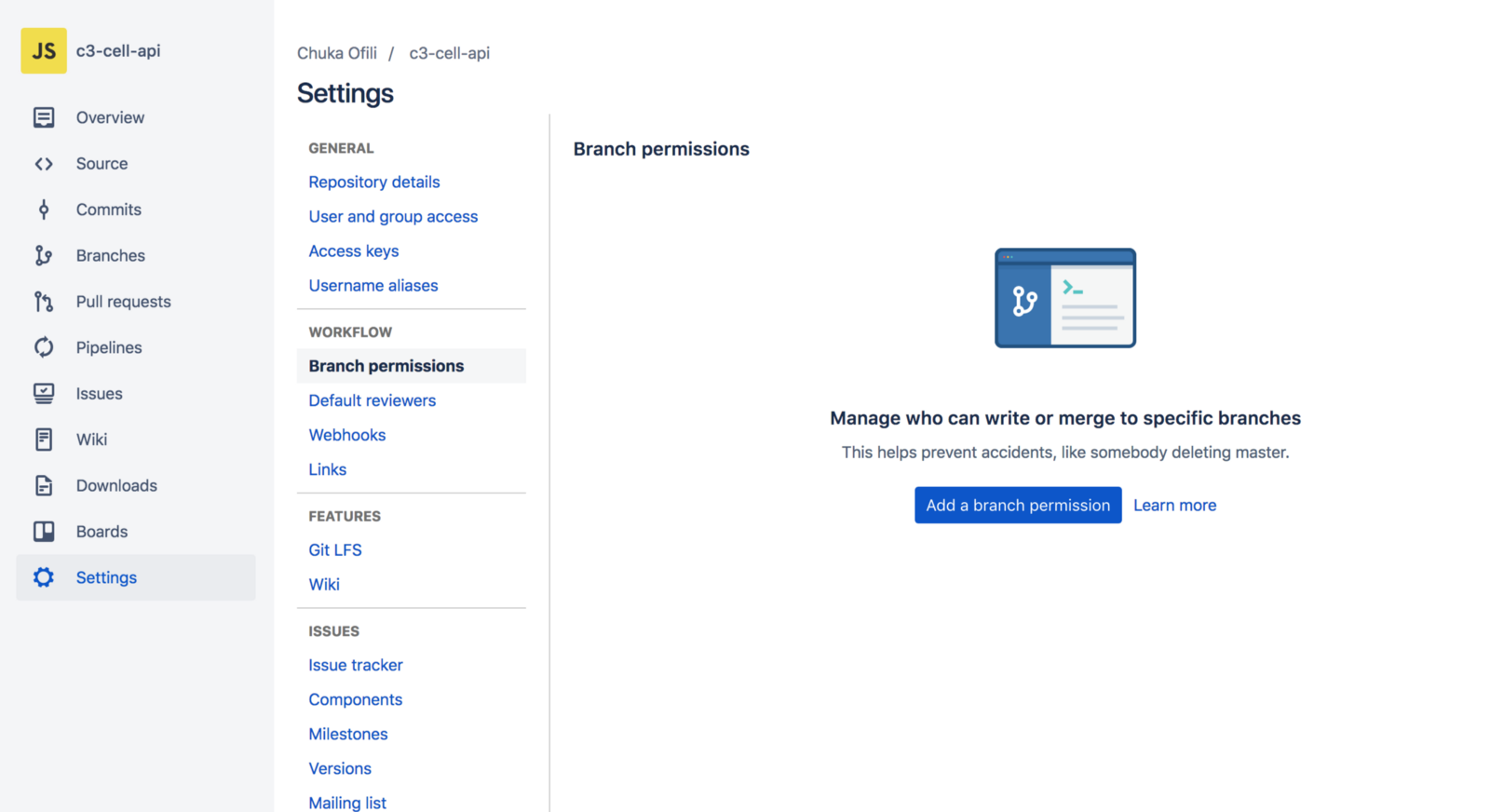The width and height of the screenshot is (1490, 812).
Task: Select Settings label in the left sidebar
Action: click(x=106, y=577)
